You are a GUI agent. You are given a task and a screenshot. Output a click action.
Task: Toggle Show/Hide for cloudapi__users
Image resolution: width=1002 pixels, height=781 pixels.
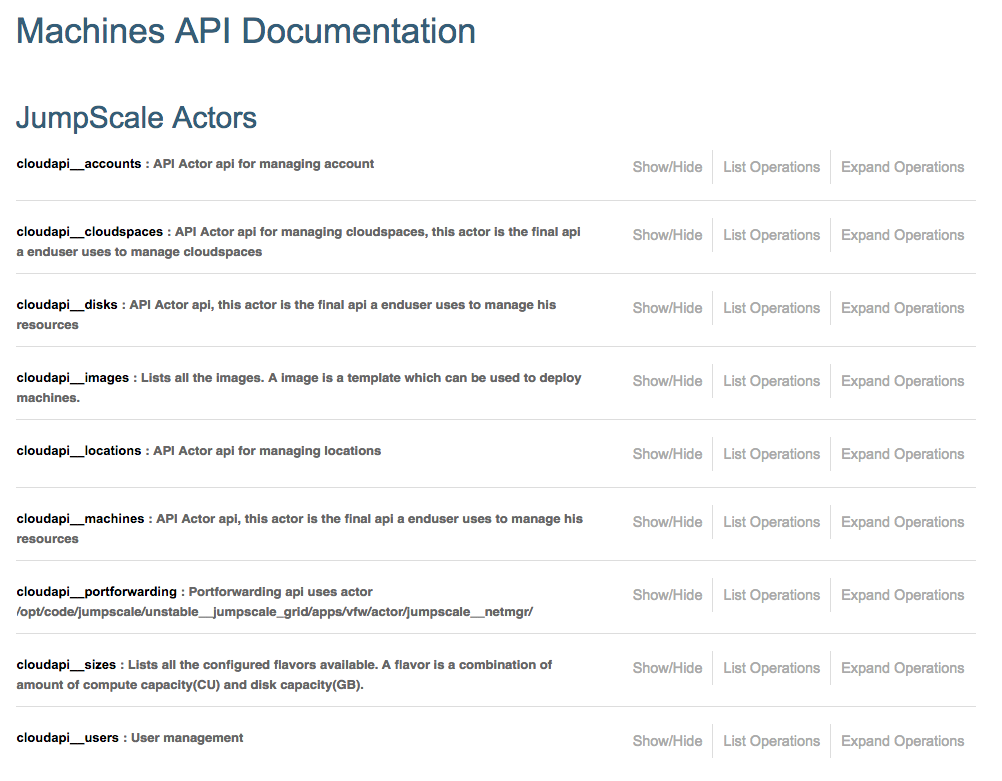point(667,741)
